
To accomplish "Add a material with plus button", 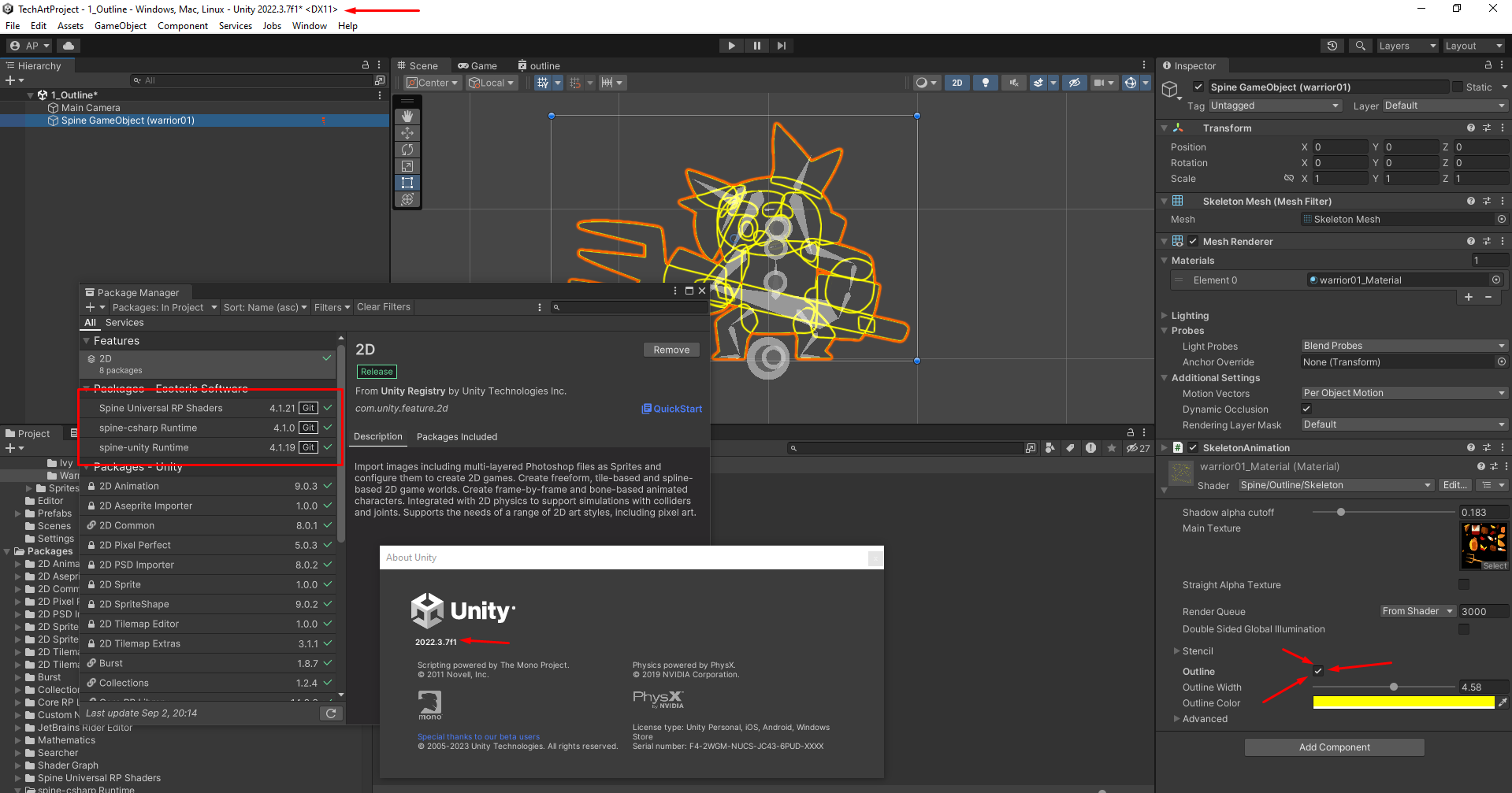I will pos(1469,297).
